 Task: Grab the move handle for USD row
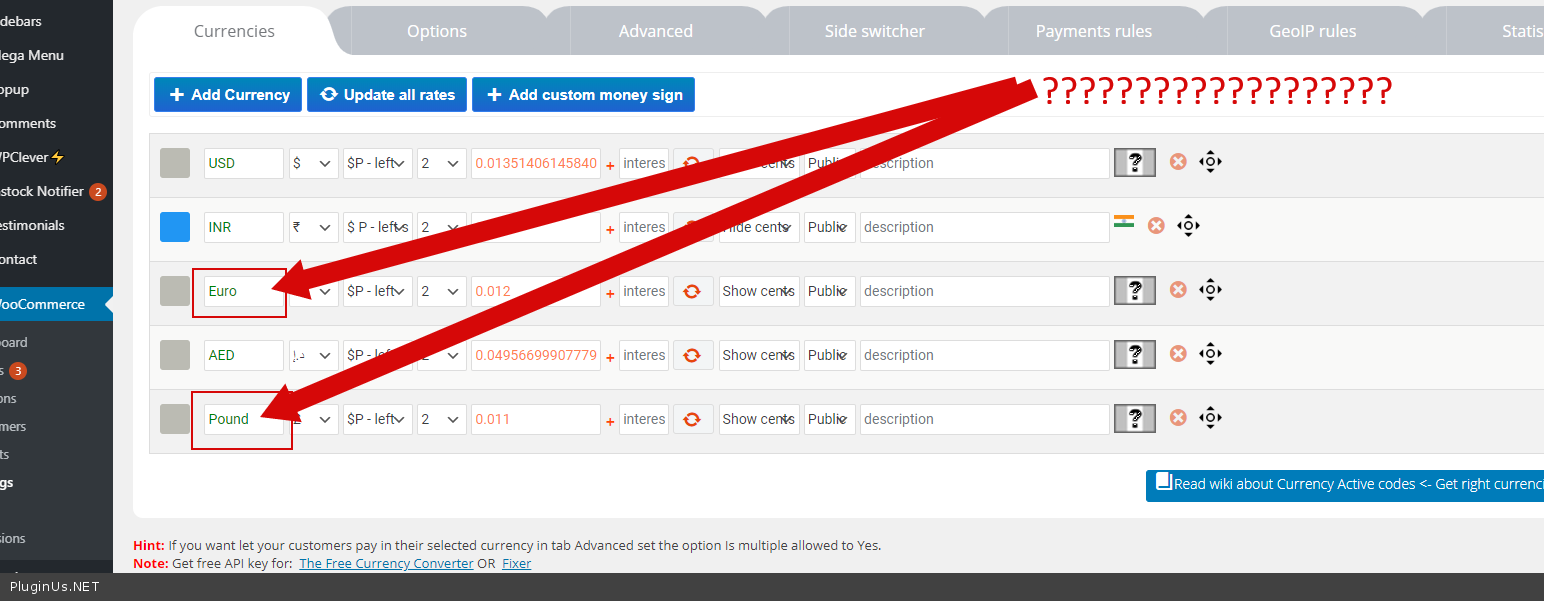coord(1210,161)
